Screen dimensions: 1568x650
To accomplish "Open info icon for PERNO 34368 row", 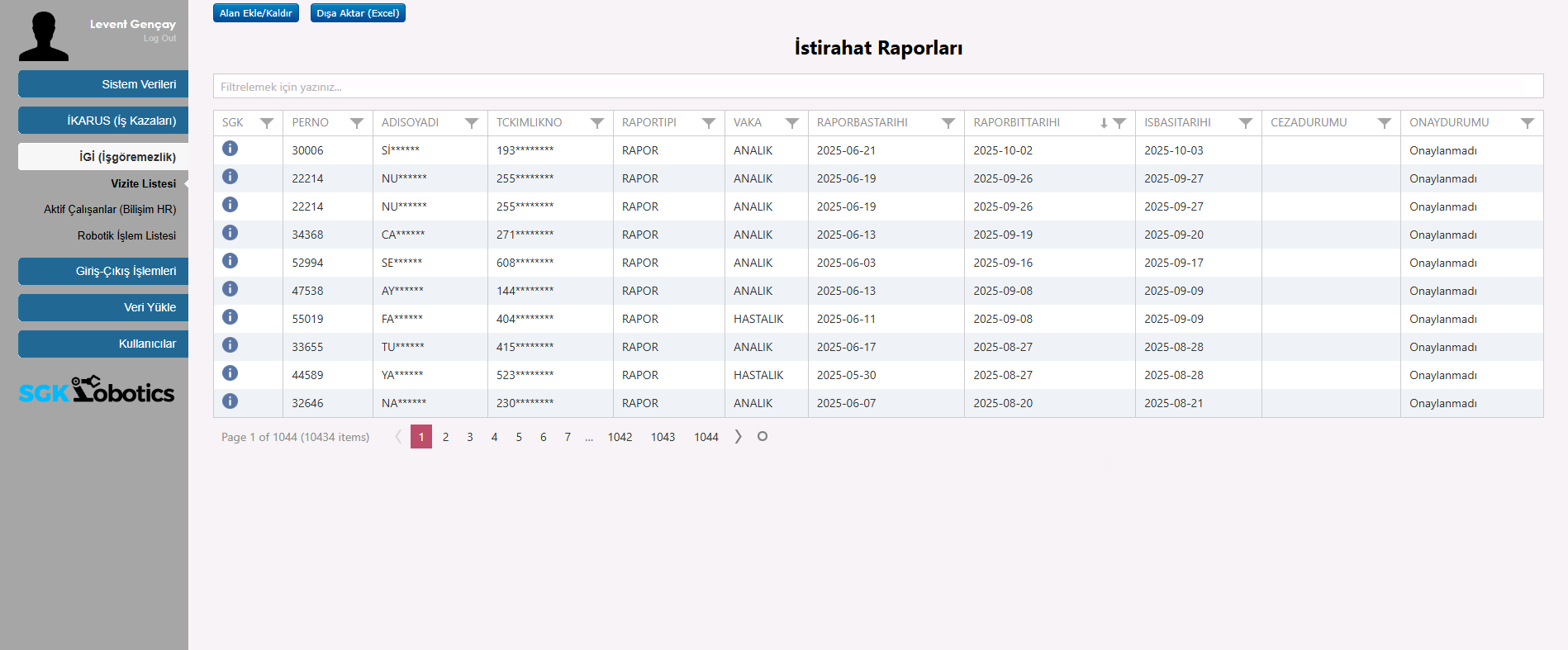I will 230,233.
